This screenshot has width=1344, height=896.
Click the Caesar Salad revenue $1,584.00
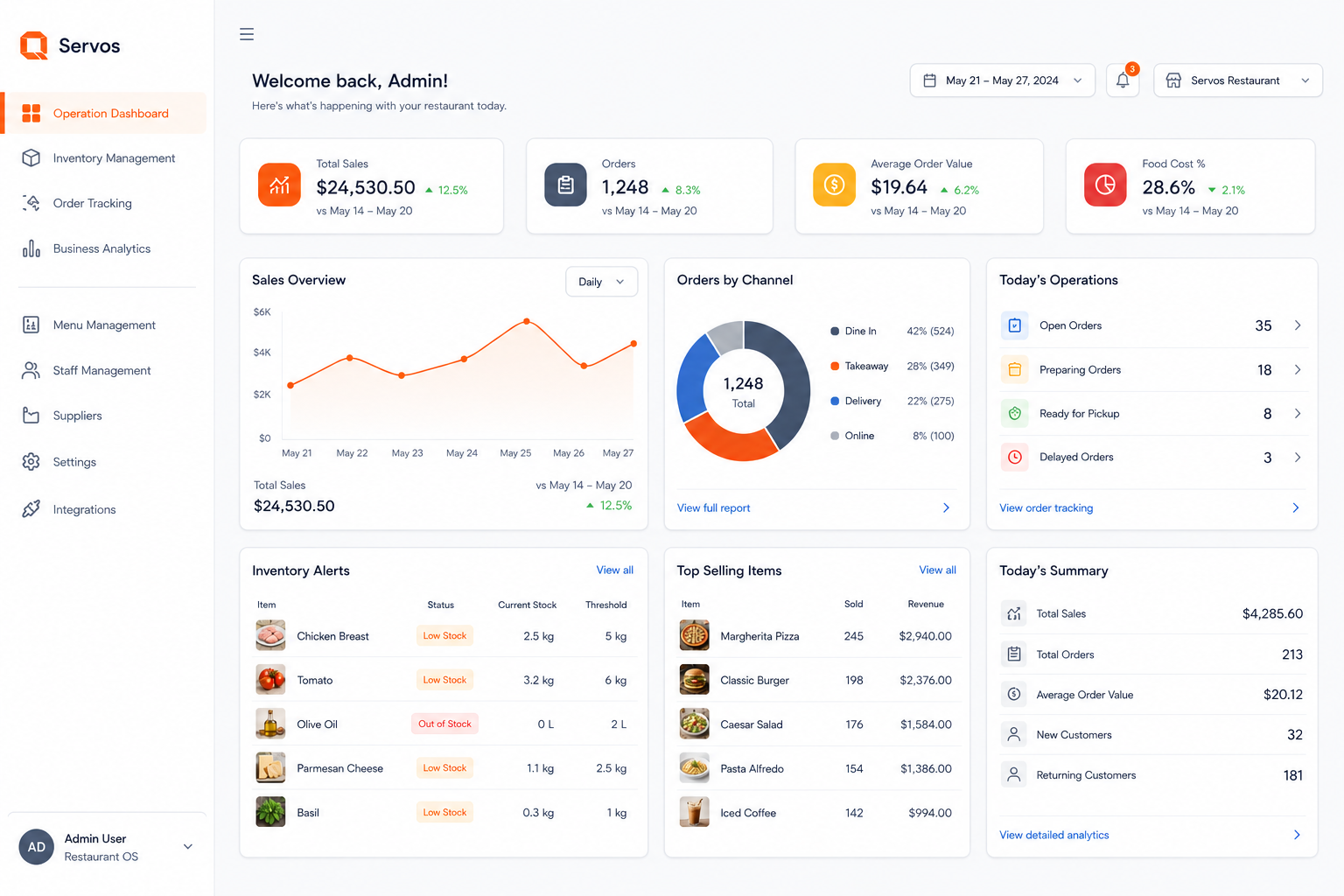[x=926, y=724]
